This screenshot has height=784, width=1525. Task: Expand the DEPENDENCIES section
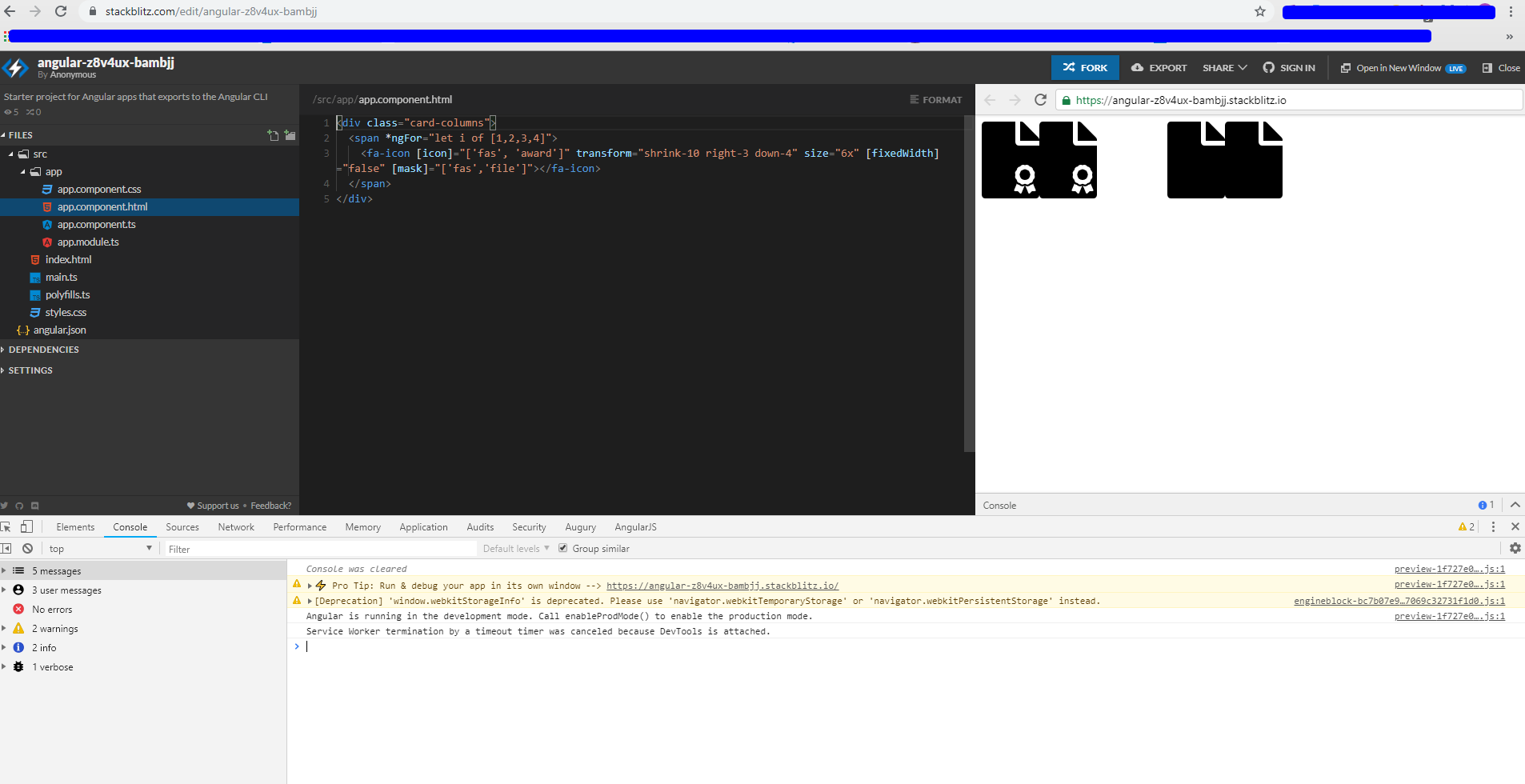point(44,350)
